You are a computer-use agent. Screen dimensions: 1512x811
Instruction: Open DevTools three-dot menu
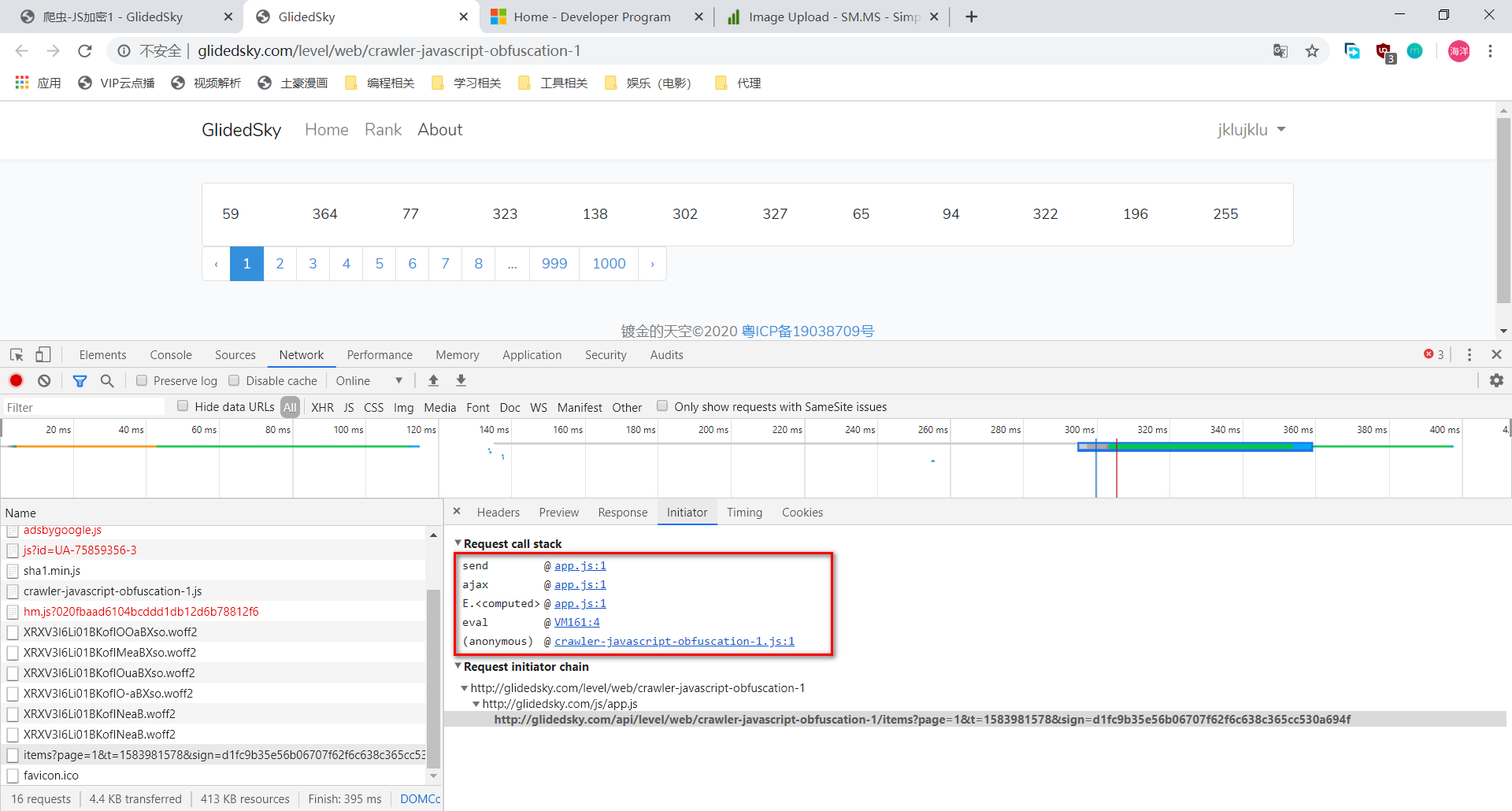click(x=1469, y=355)
